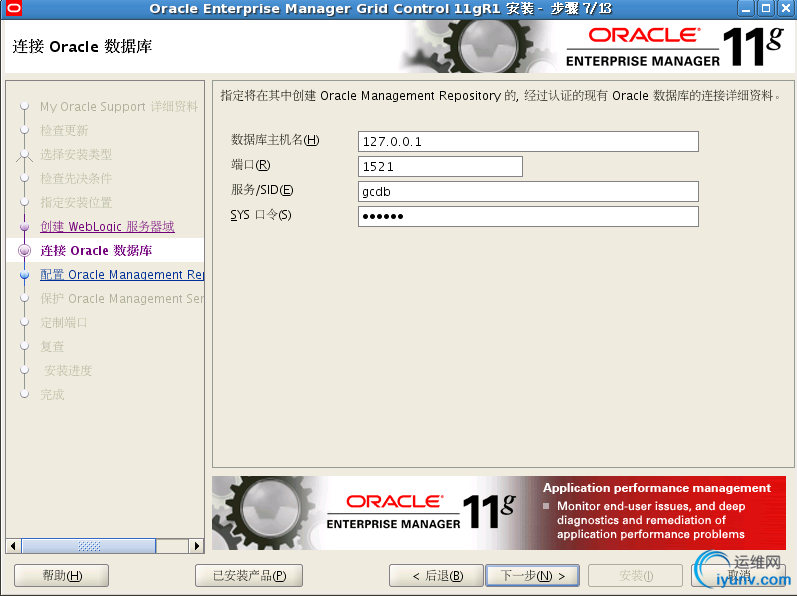
Task: Focus the Service/SID field containing gcdb
Action: click(x=528, y=192)
